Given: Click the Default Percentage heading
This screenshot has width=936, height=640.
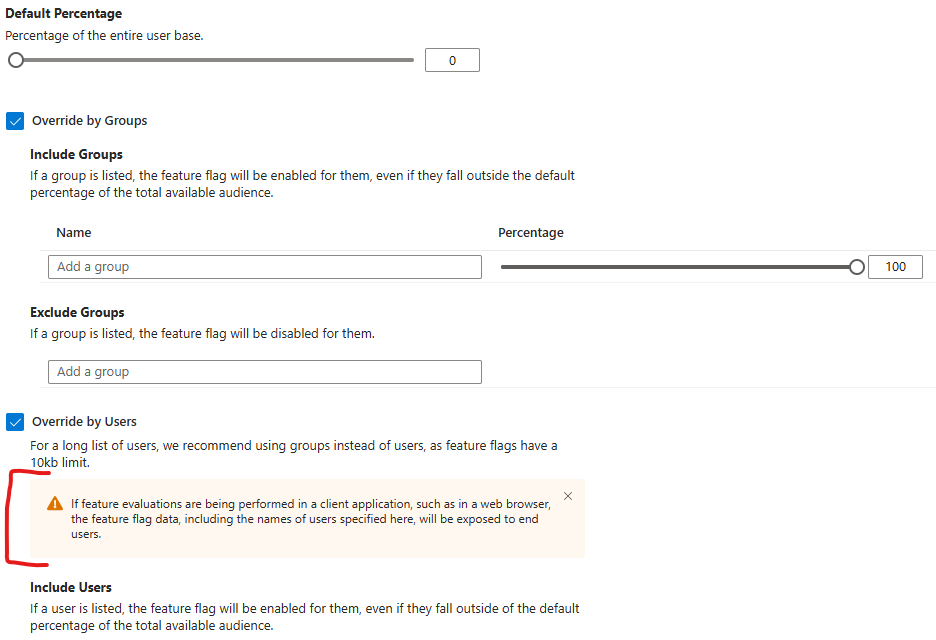Looking at the screenshot, I should point(63,13).
